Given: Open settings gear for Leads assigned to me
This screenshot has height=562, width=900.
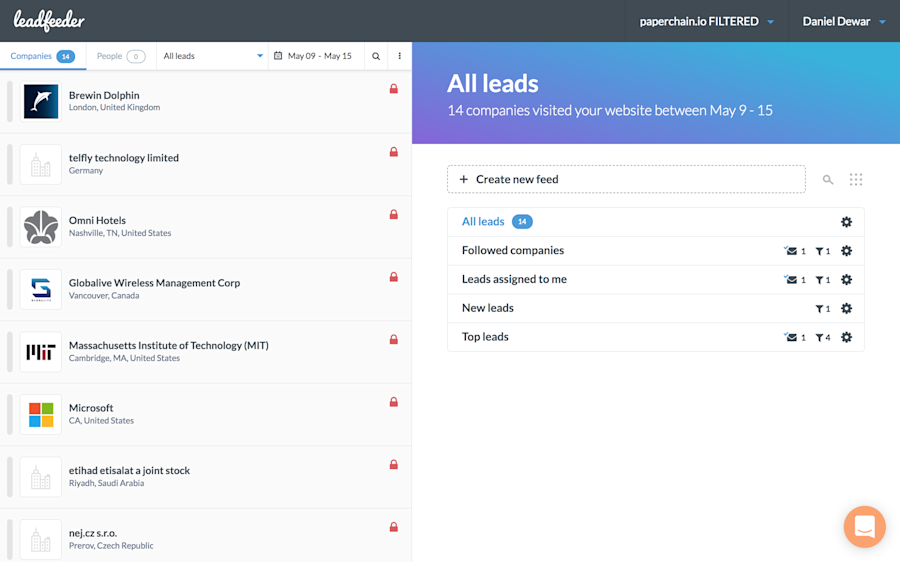Looking at the screenshot, I should (847, 280).
